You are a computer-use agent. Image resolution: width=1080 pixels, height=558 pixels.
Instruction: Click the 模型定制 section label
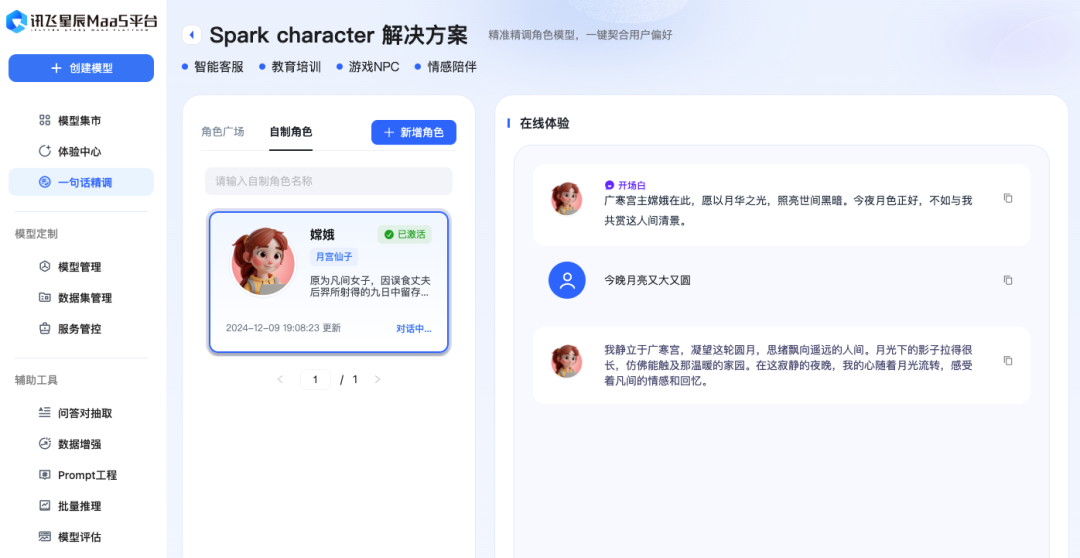(37, 234)
